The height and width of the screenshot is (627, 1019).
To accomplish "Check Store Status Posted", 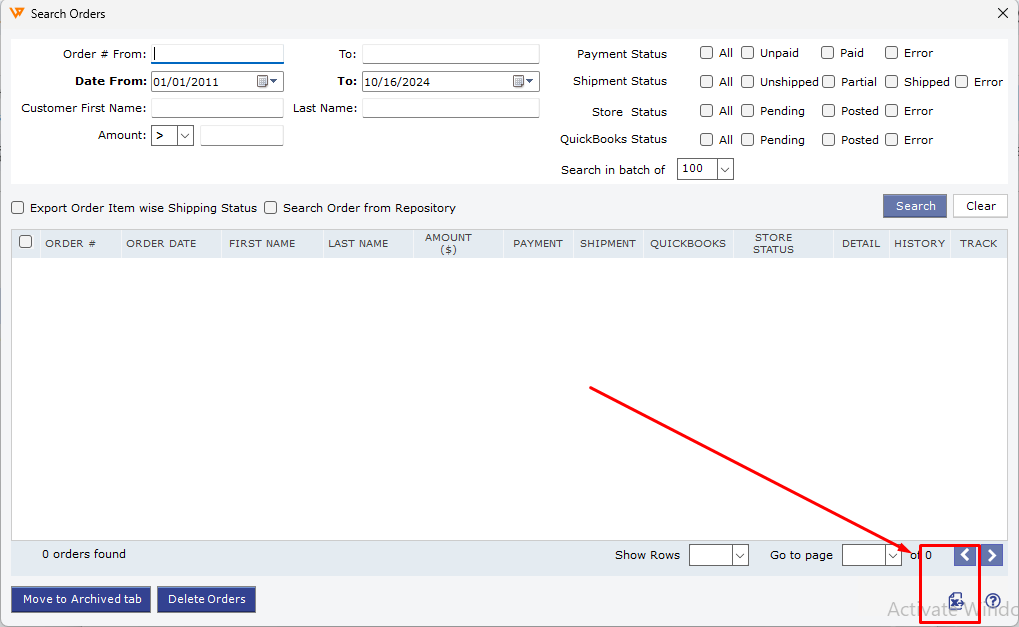I will (x=829, y=110).
